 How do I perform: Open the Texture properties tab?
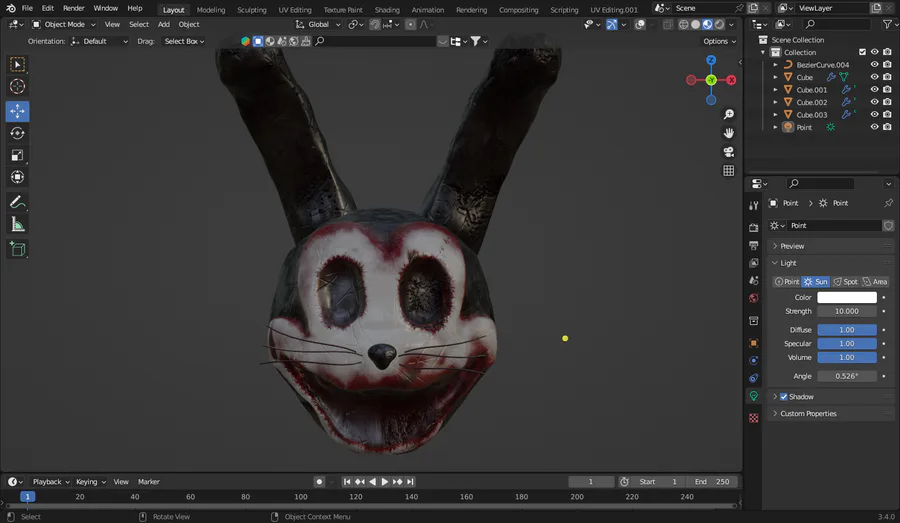[754, 418]
